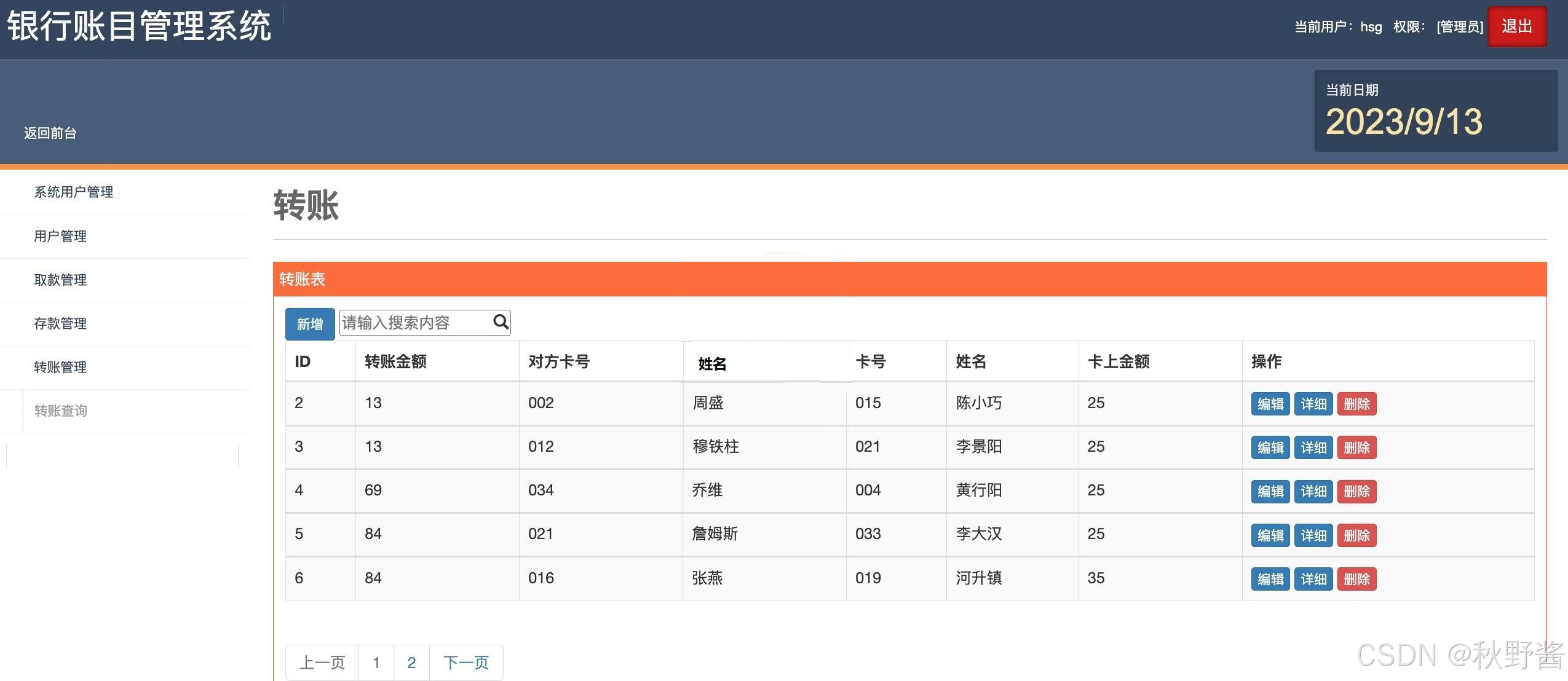Collapse 转账管理 sidebar menu
The width and height of the screenshot is (1568, 681).
(60, 368)
